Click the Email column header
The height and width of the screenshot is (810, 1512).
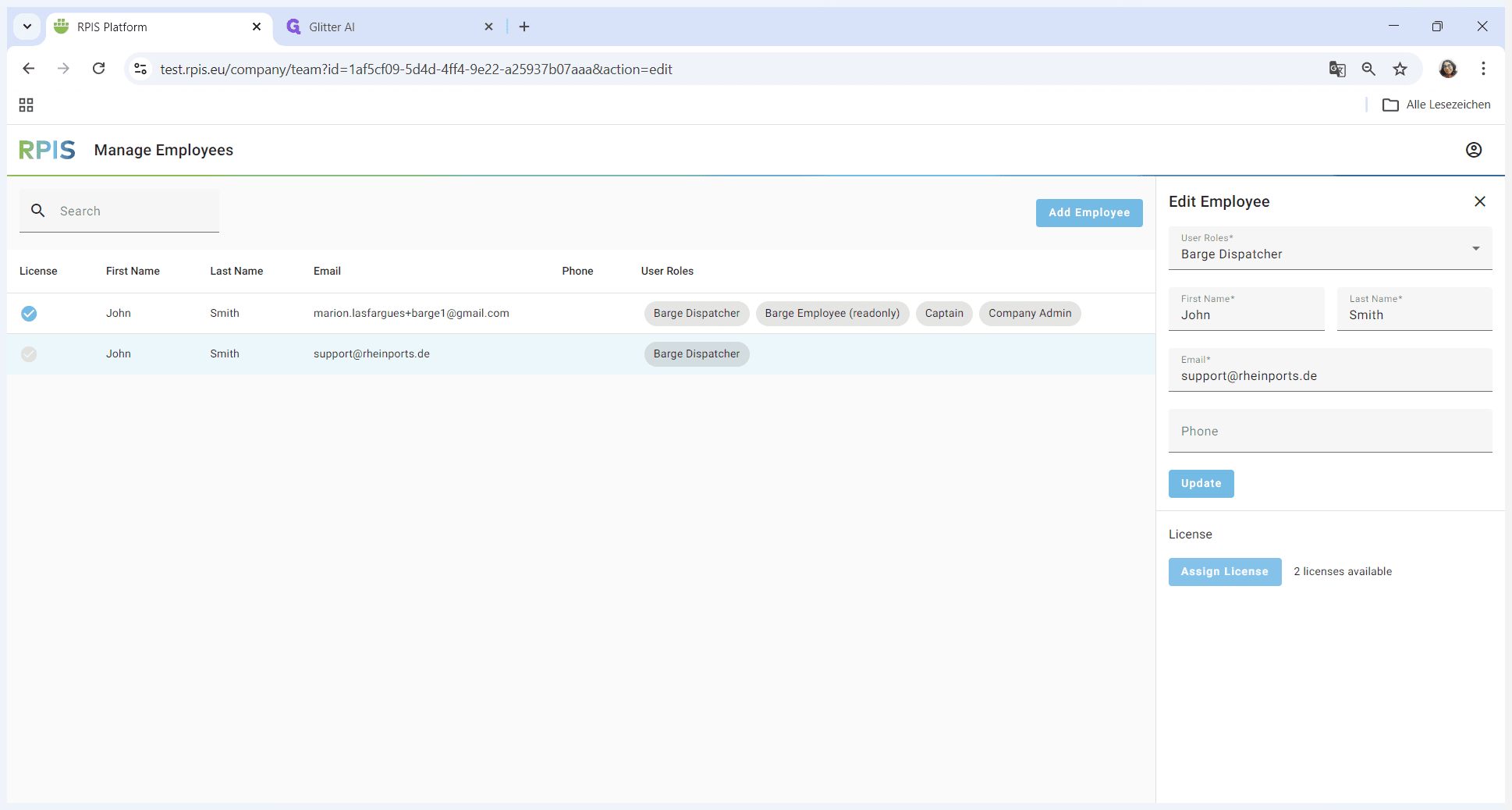coord(327,272)
